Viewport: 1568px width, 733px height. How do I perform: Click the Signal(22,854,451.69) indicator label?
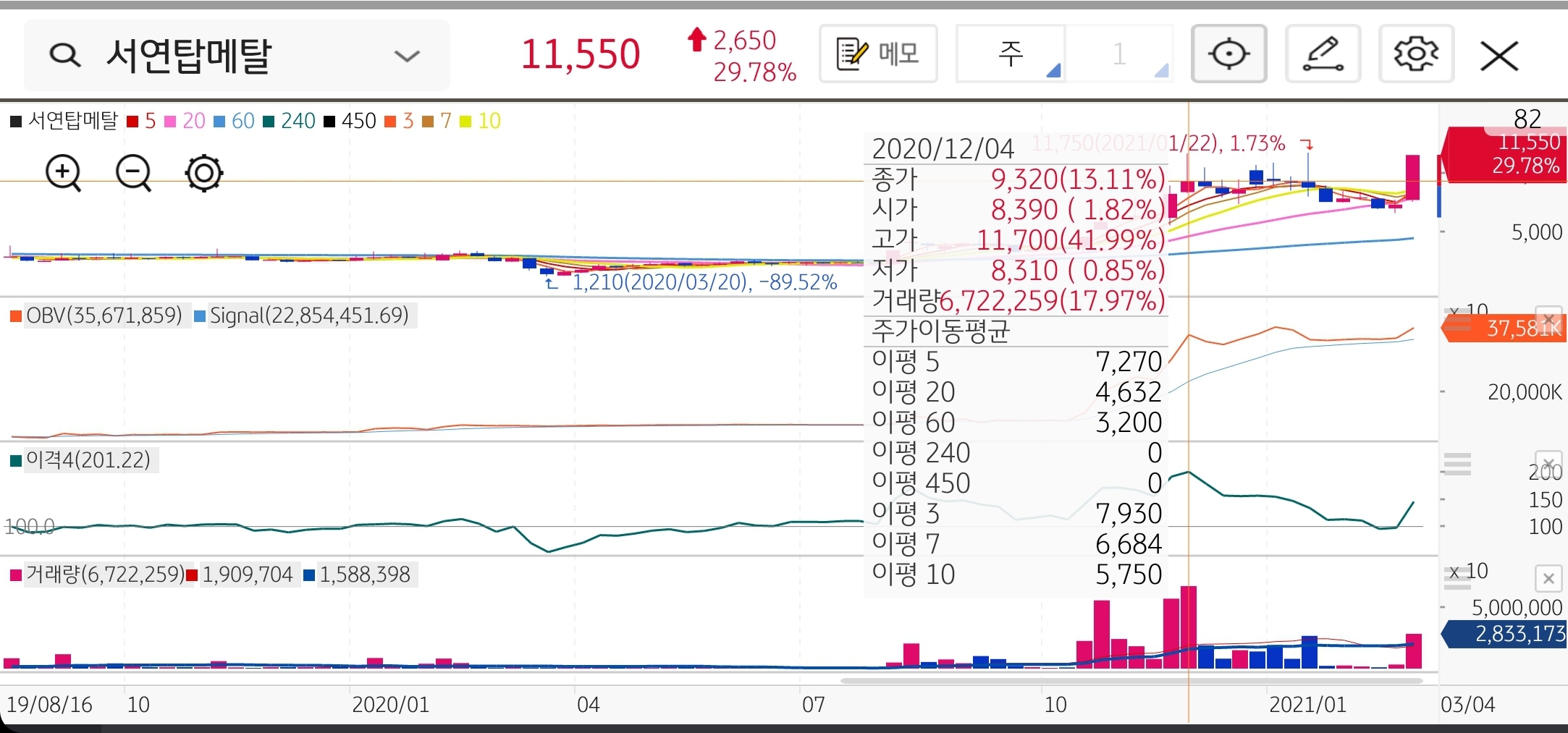(x=309, y=315)
